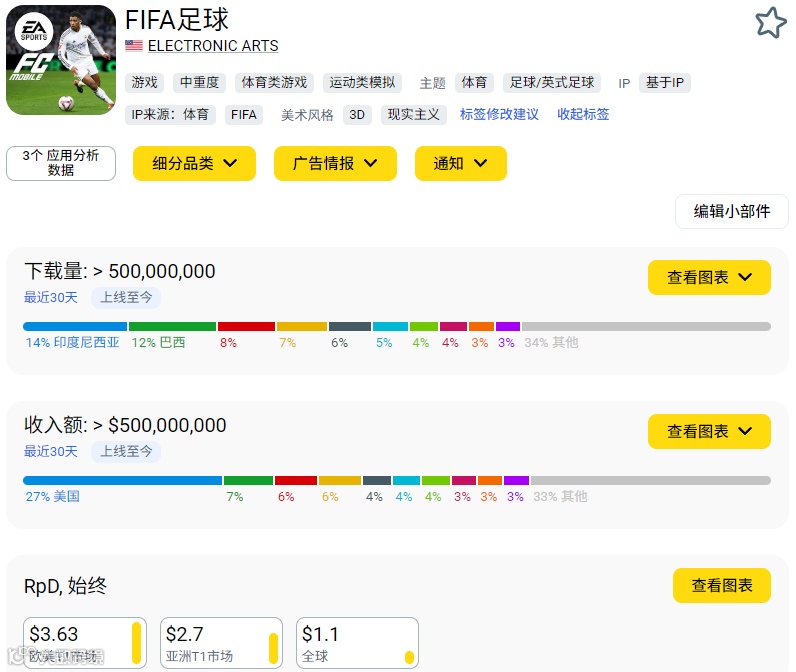Image resolution: width=796 pixels, height=672 pixels.
Task: Click the 3D art style tag
Action: (357, 115)
